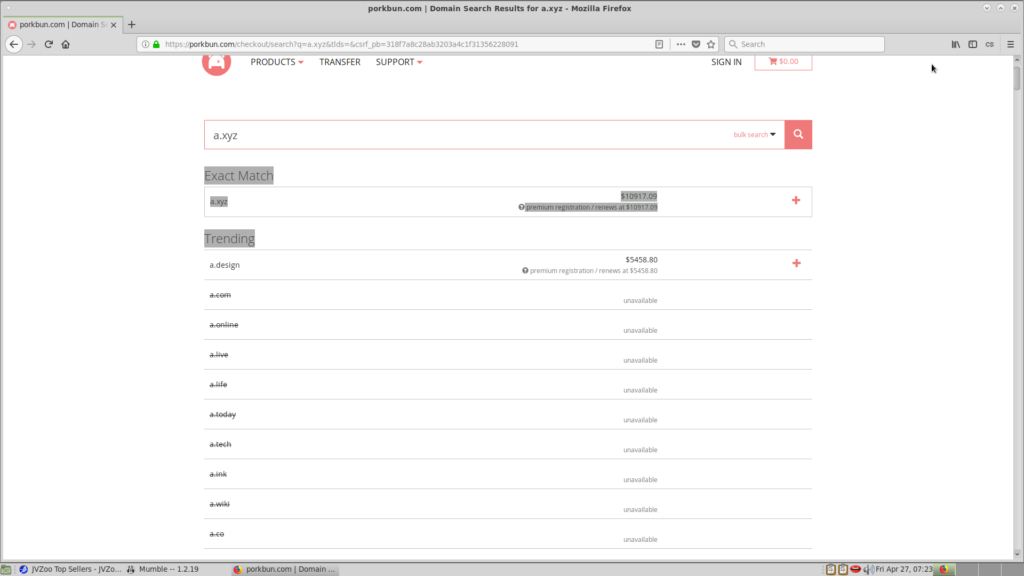Toggle the Firefox sidebar icon
The image size is (1024, 576).
[972, 44]
